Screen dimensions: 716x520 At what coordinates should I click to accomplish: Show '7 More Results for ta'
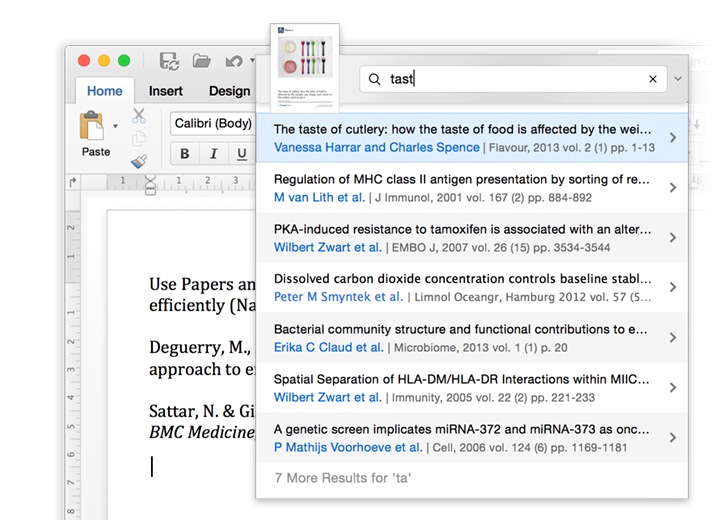point(343,478)
